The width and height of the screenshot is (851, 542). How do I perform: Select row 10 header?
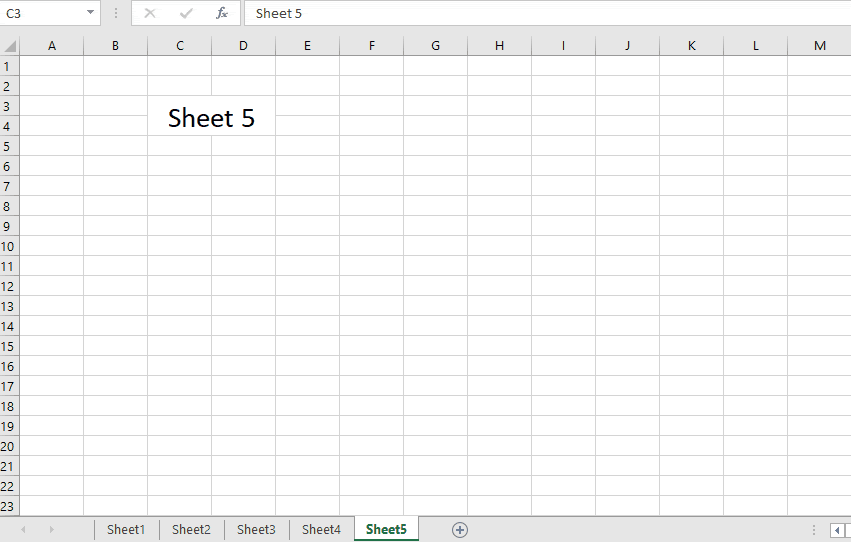click(9, 246)
